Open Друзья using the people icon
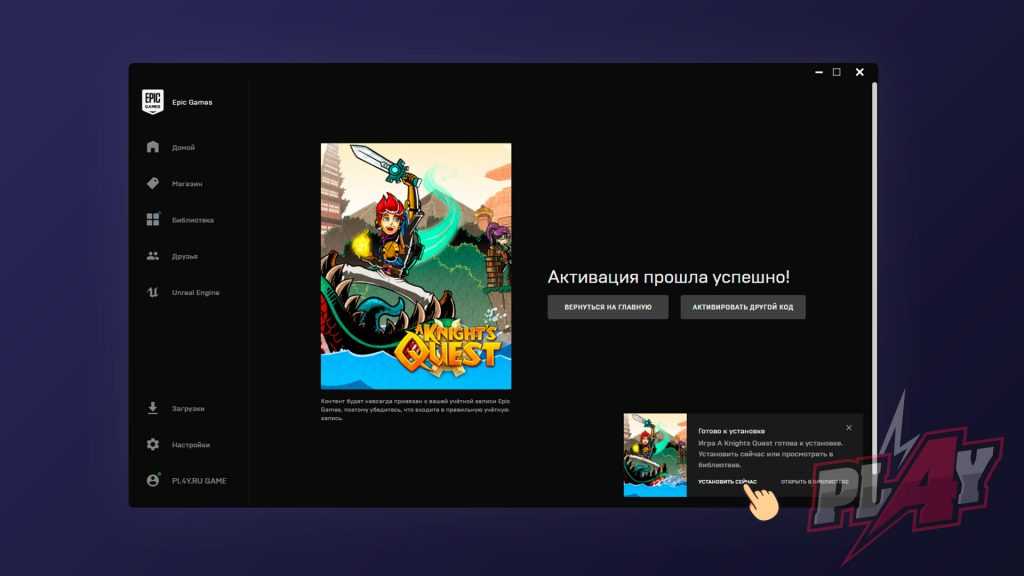 click(153, 256)
